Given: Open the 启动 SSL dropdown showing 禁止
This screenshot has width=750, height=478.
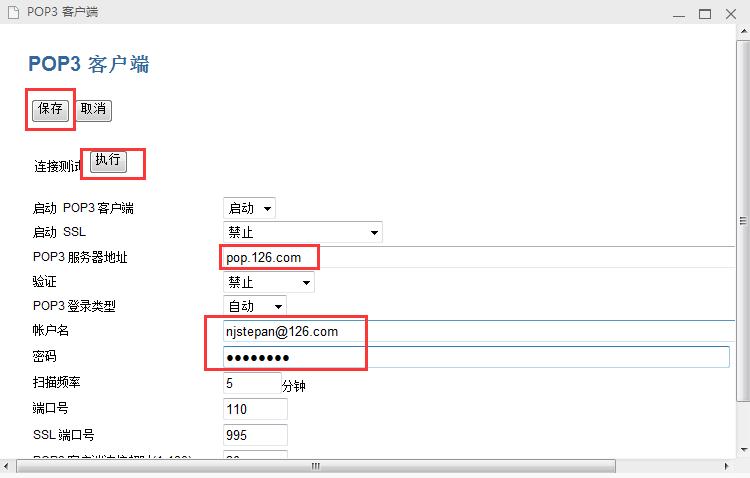Looking at the screenshot, I should click(303, 232).
